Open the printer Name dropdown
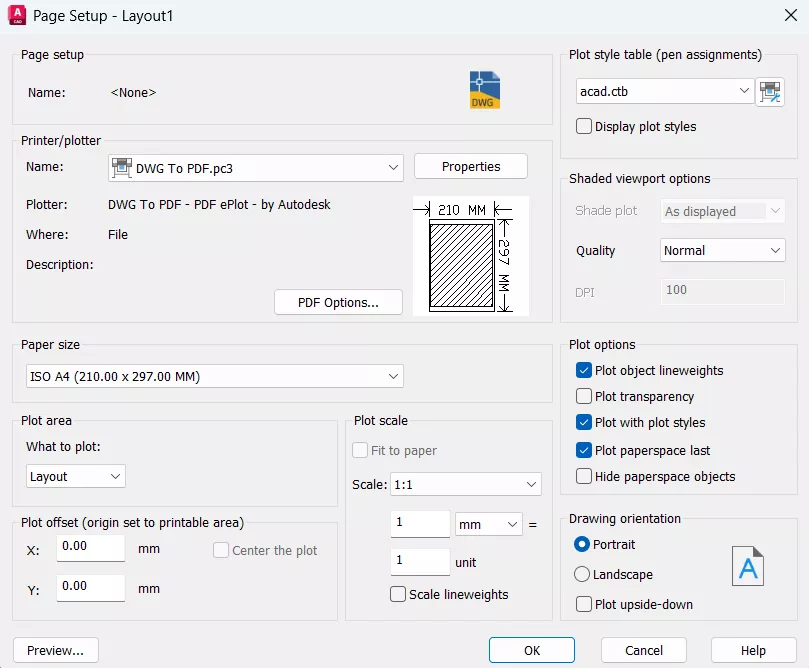The height and width of the screenshot is (668, 809). pos(255,168)
